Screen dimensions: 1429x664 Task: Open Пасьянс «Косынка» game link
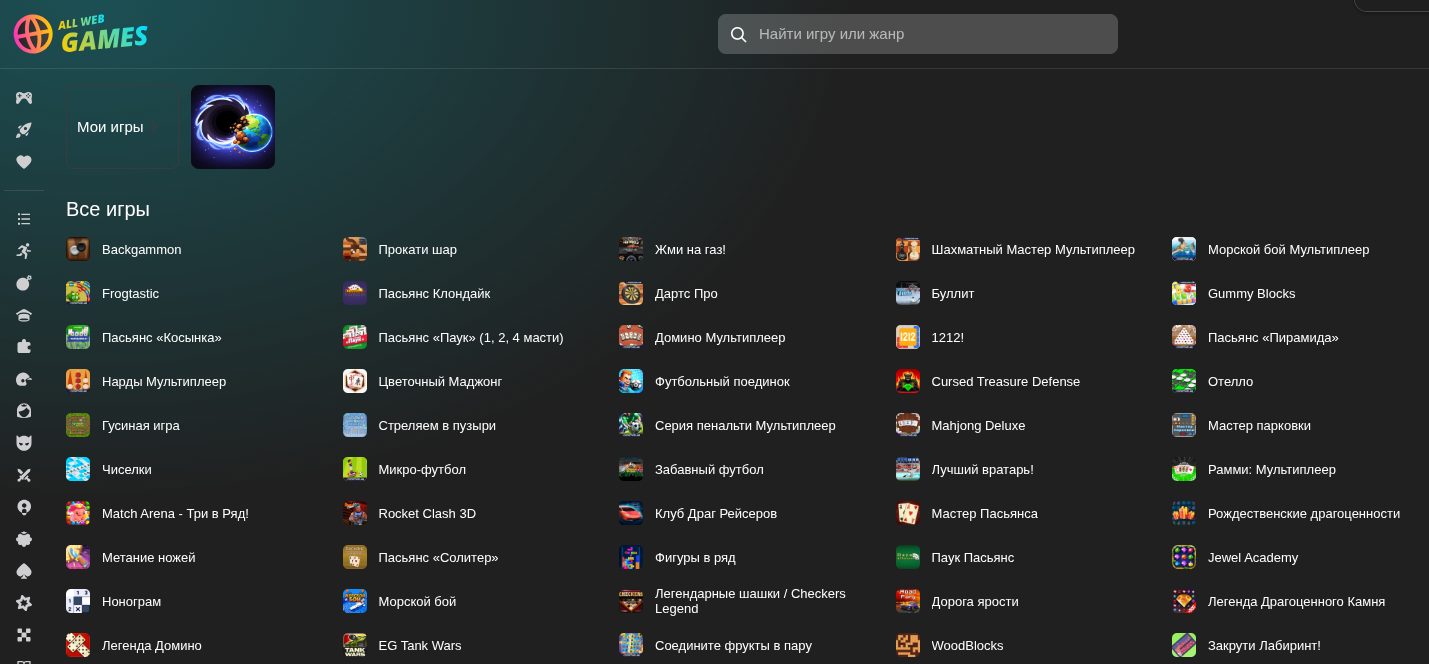click(x=161, y=337)
